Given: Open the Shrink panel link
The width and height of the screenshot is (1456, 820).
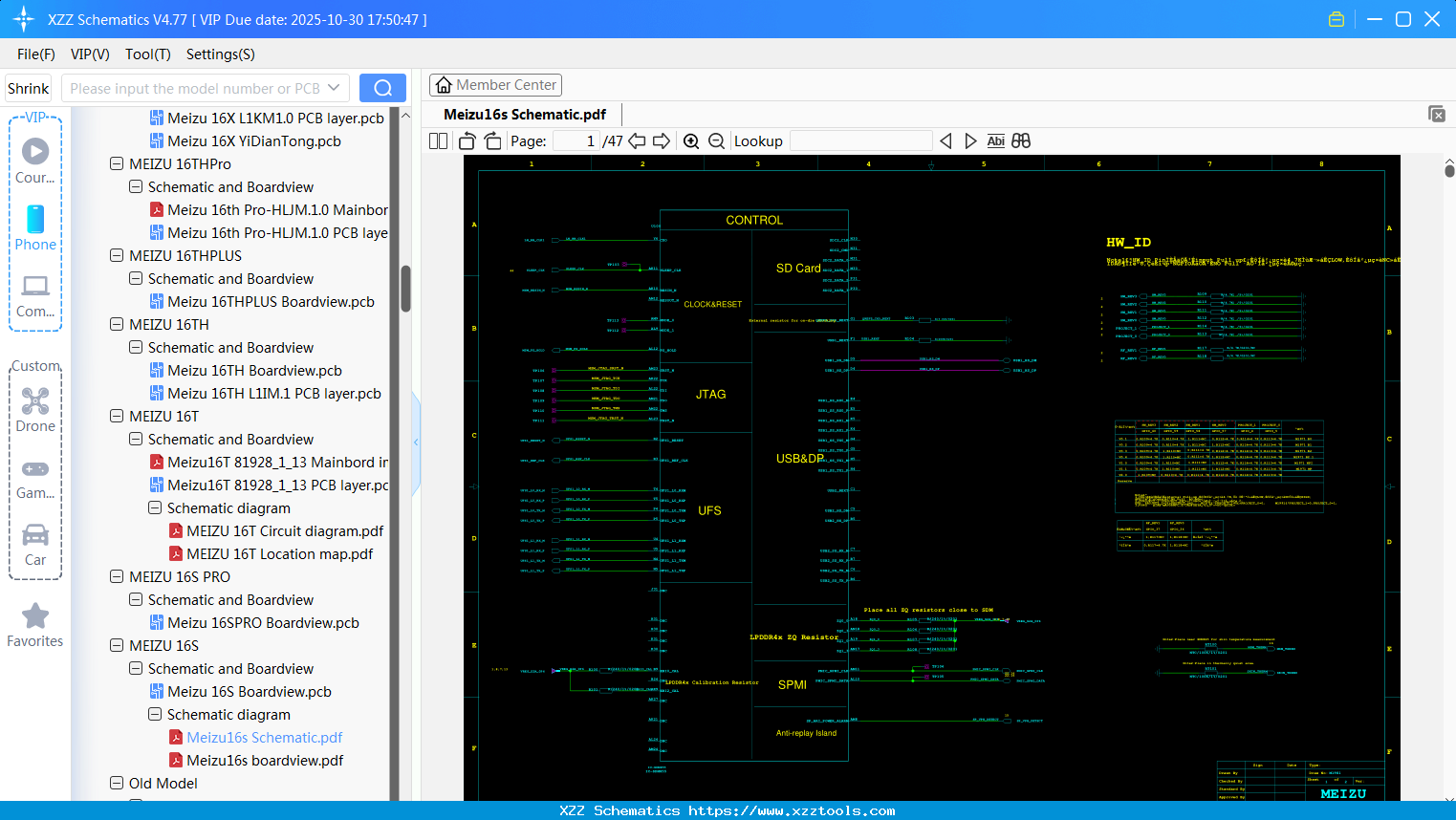Looking at the screenshot, I should 28,87.
